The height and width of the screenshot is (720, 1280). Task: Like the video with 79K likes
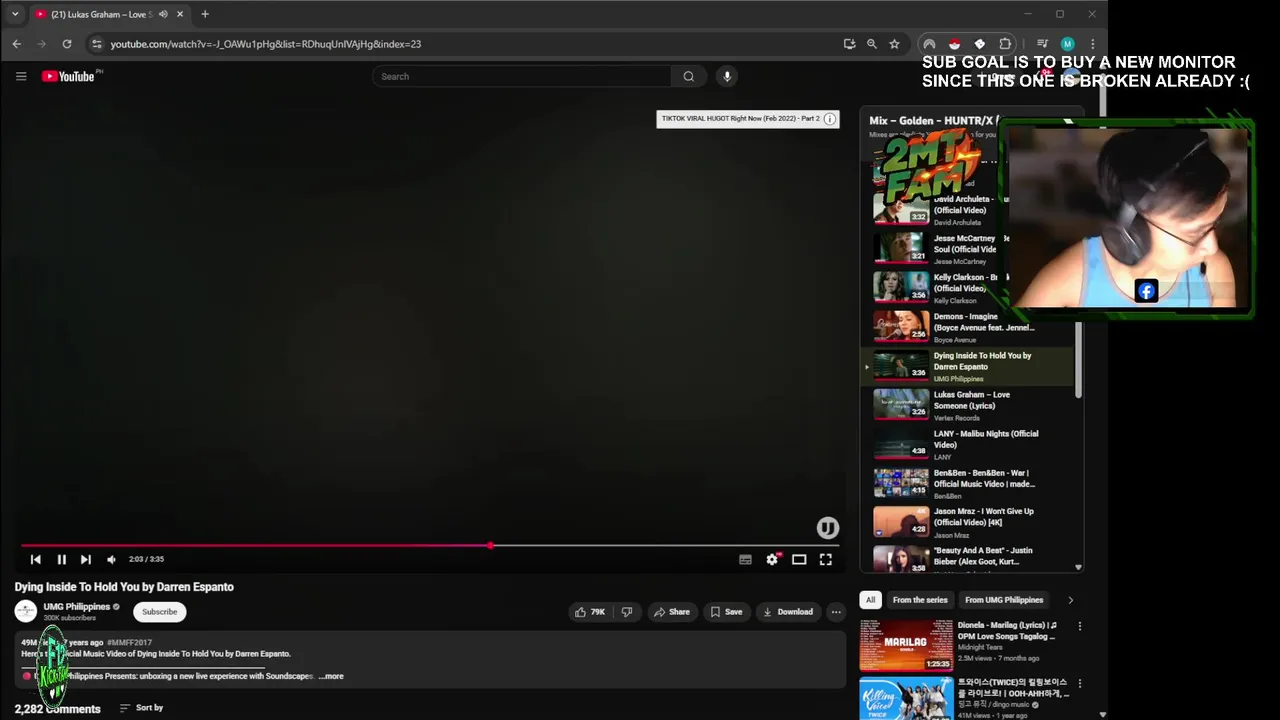(x=590, y=612)
